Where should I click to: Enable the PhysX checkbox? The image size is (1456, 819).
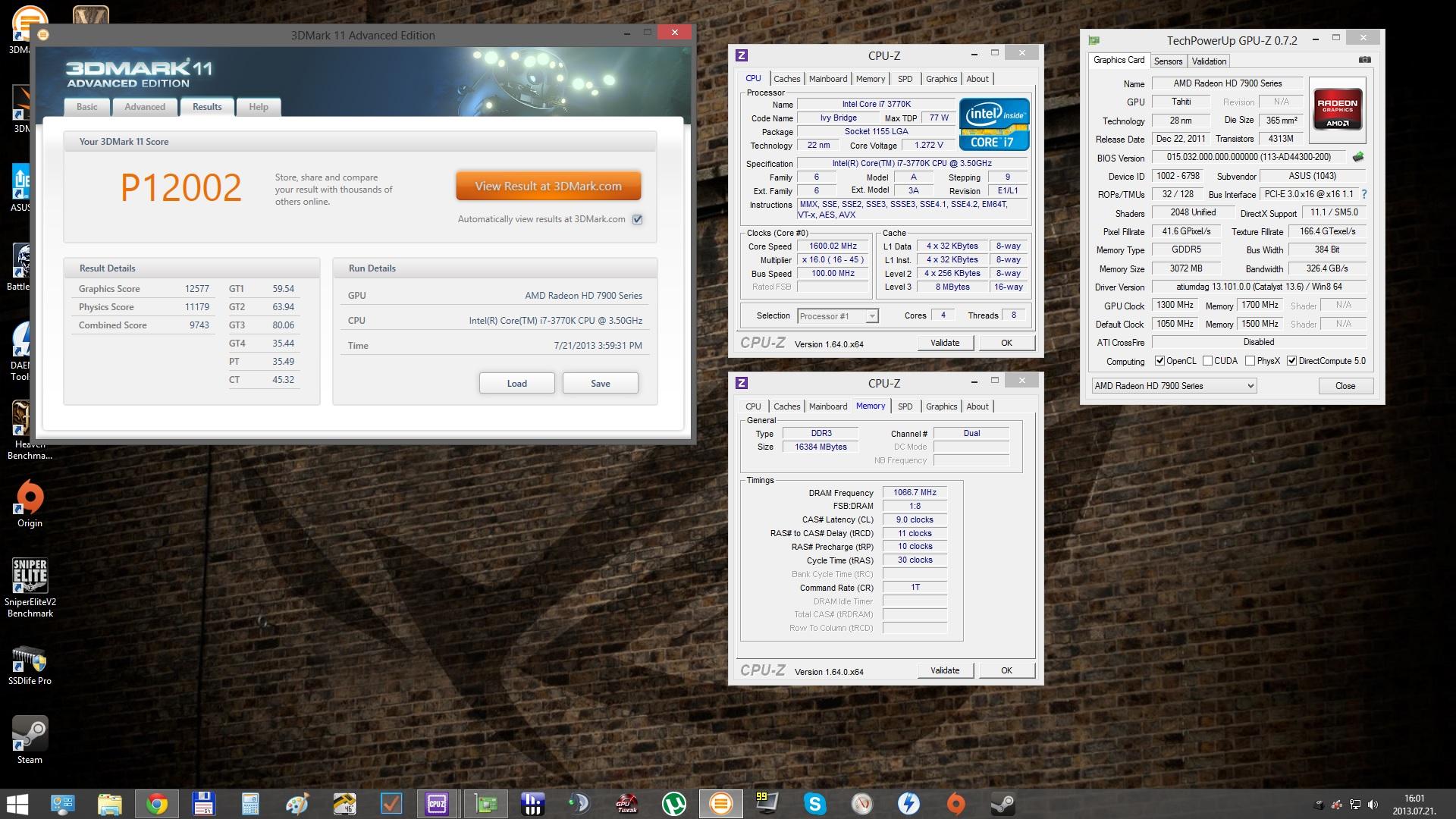(x=1250, y=361)
